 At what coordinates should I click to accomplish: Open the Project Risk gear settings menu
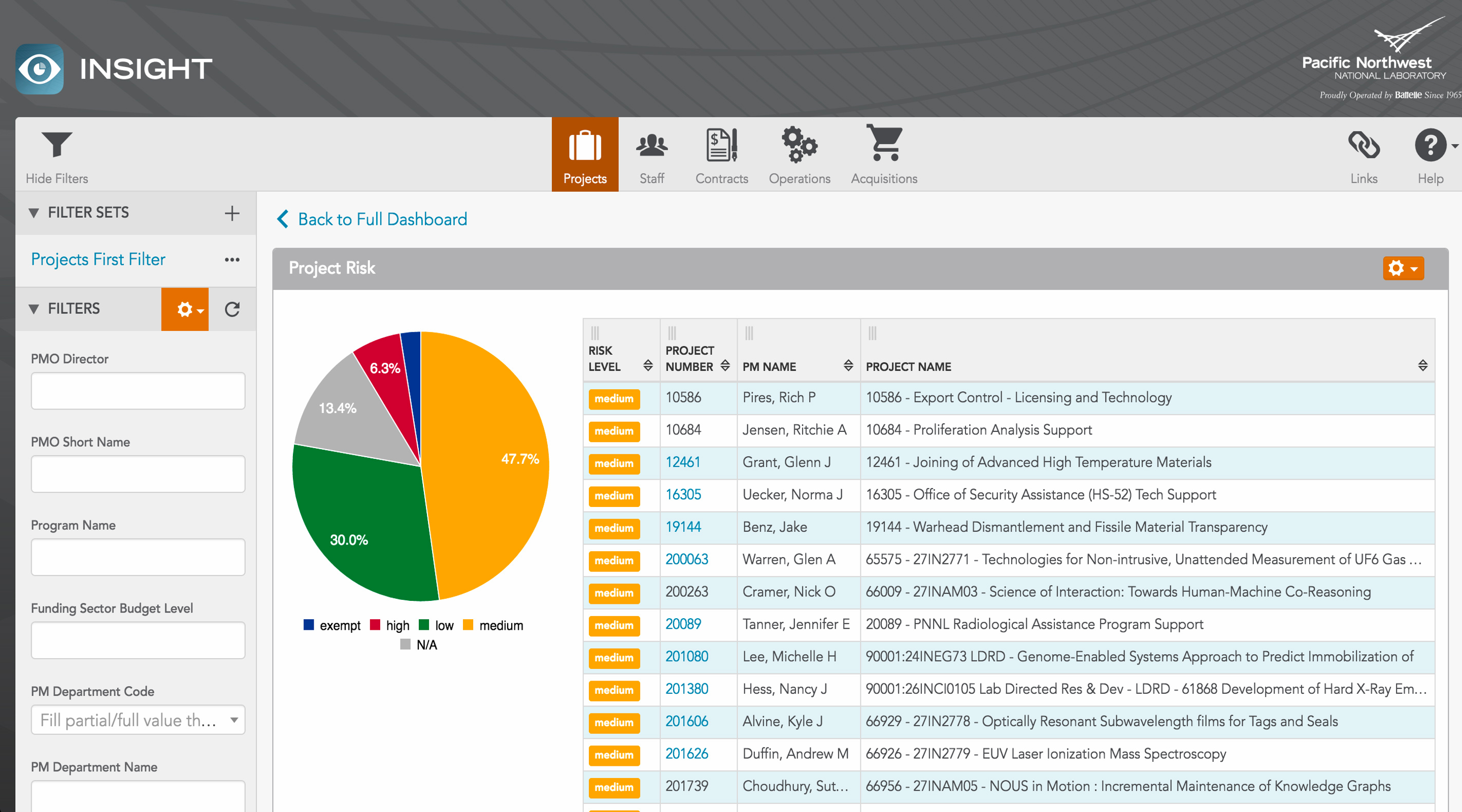[1403, 268]
